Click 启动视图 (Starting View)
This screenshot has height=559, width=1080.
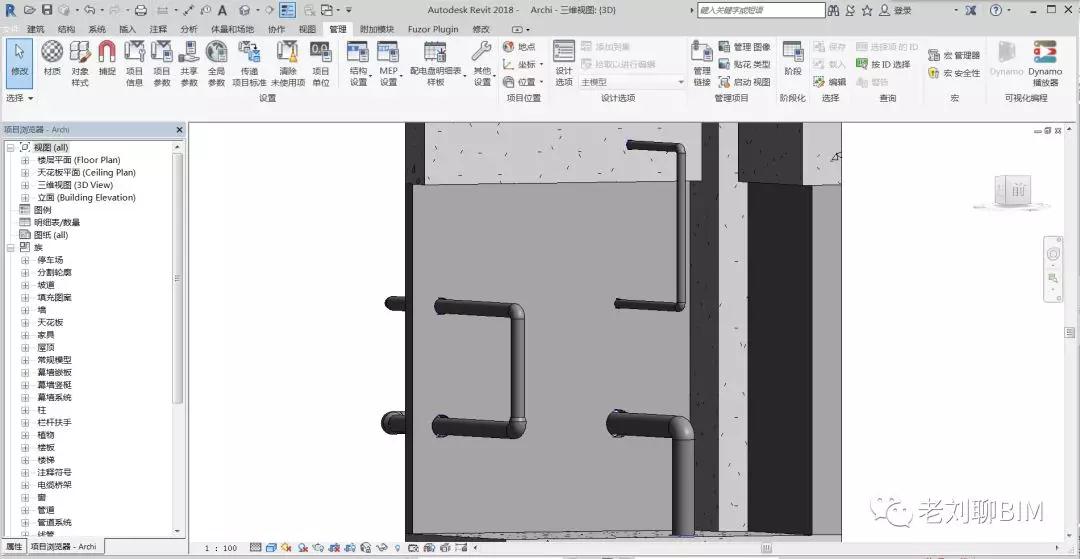pyautogui.click(x=745, y=82)
